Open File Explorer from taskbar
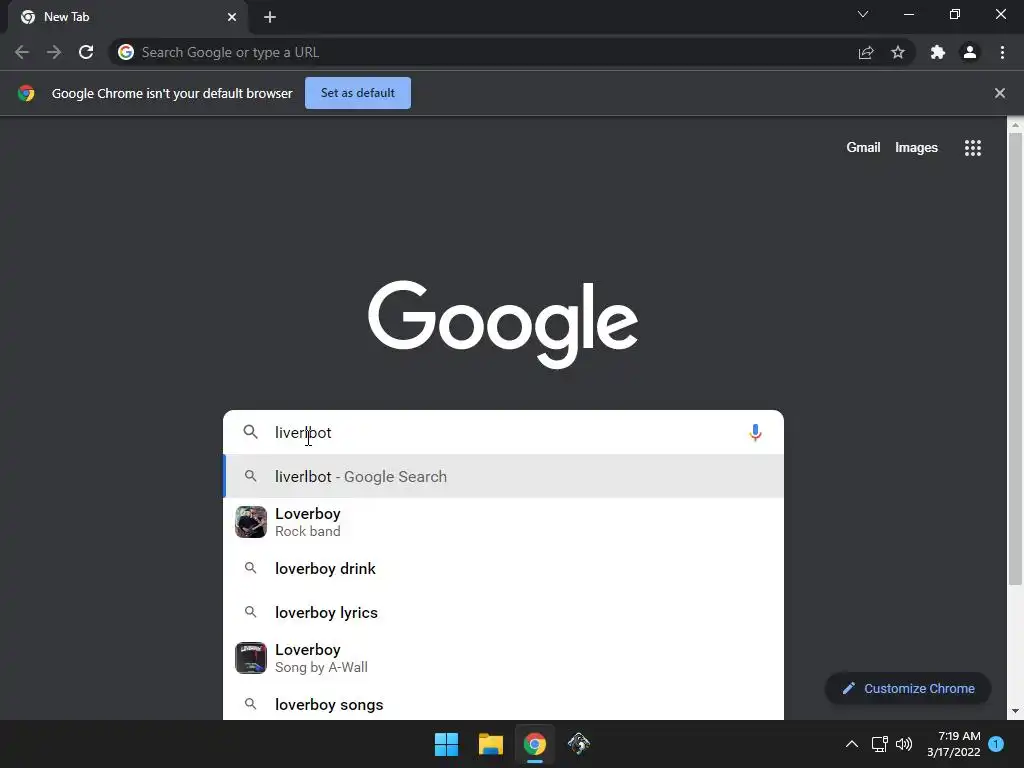 (490, 744)
